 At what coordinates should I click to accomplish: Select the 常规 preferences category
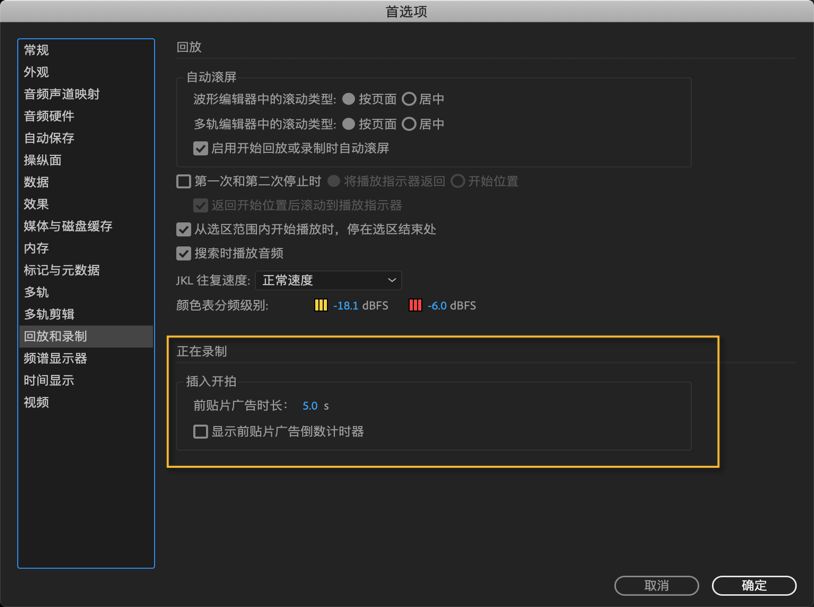click(x=34, y=49)
